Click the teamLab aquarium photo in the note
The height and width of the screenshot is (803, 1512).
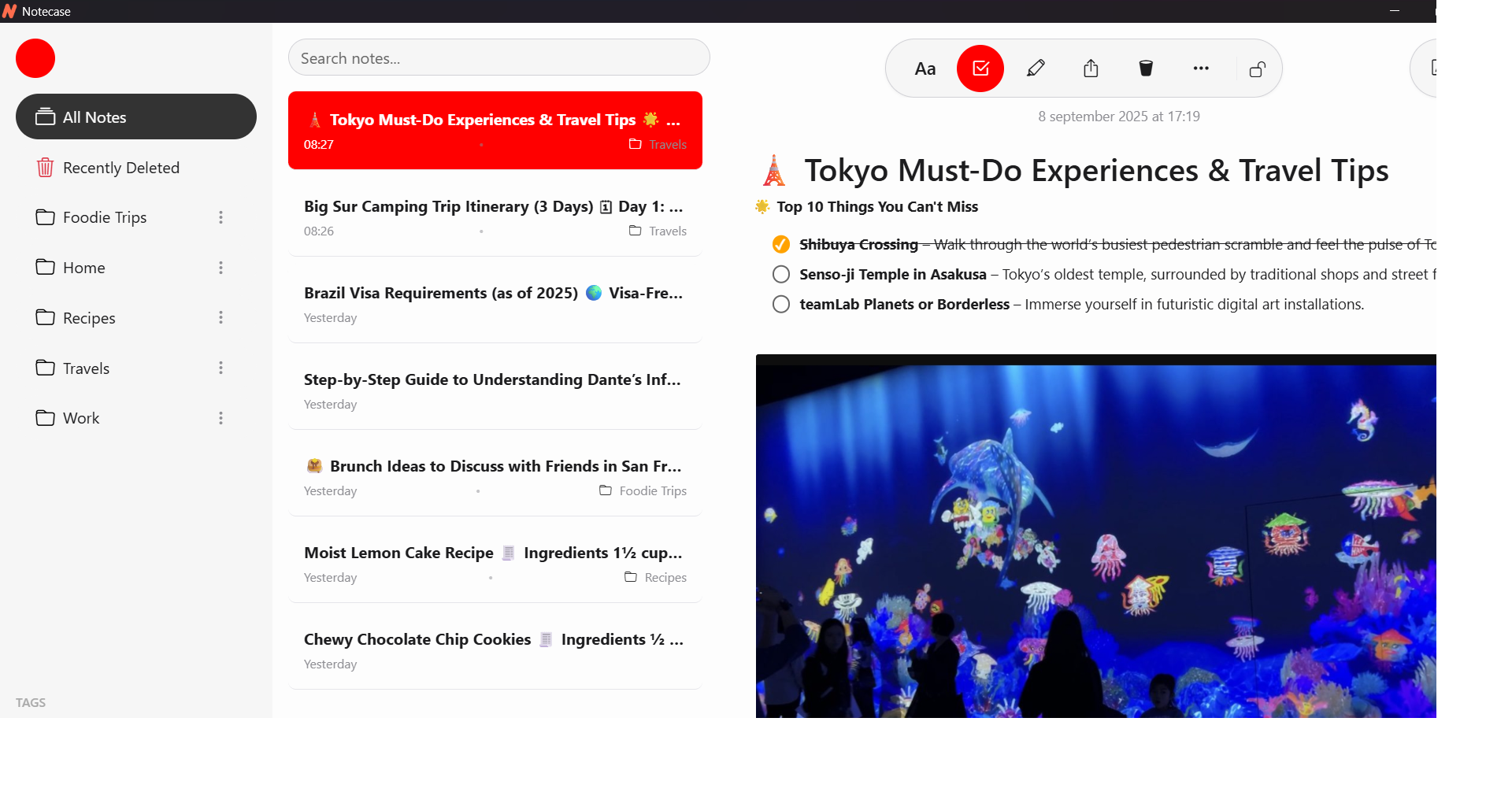pyautogui.click(x=1096, y=536)
